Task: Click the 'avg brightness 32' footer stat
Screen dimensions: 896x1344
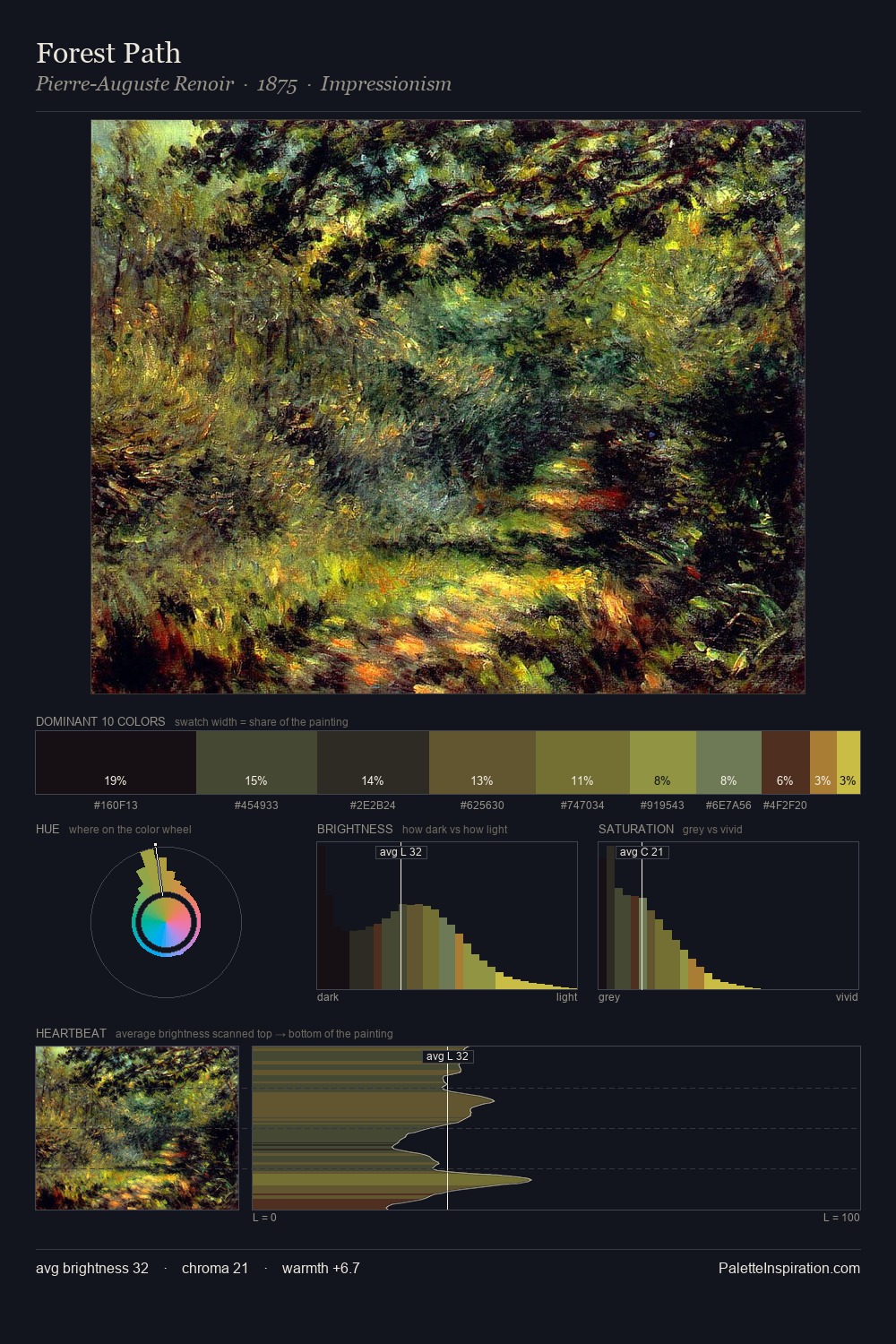Action: pos(92,1268)
